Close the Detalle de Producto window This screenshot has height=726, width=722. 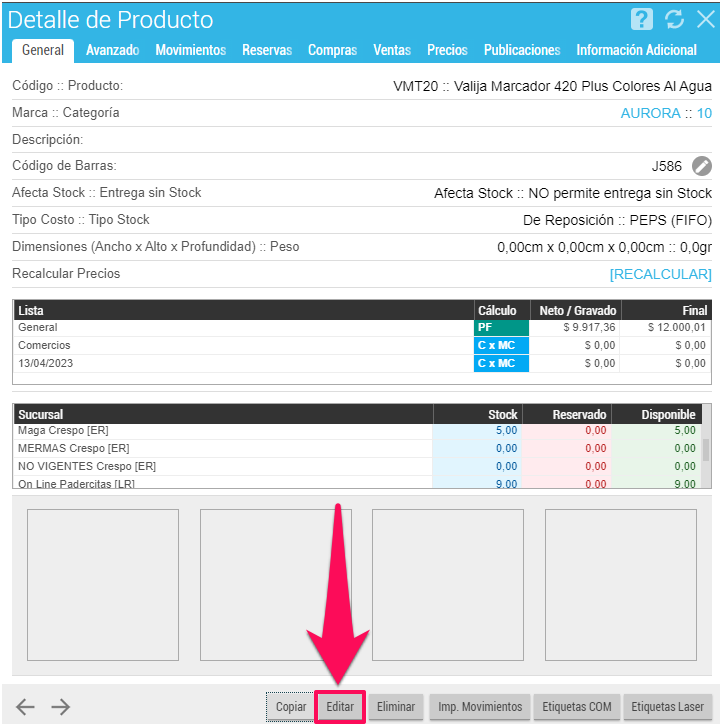704,19
